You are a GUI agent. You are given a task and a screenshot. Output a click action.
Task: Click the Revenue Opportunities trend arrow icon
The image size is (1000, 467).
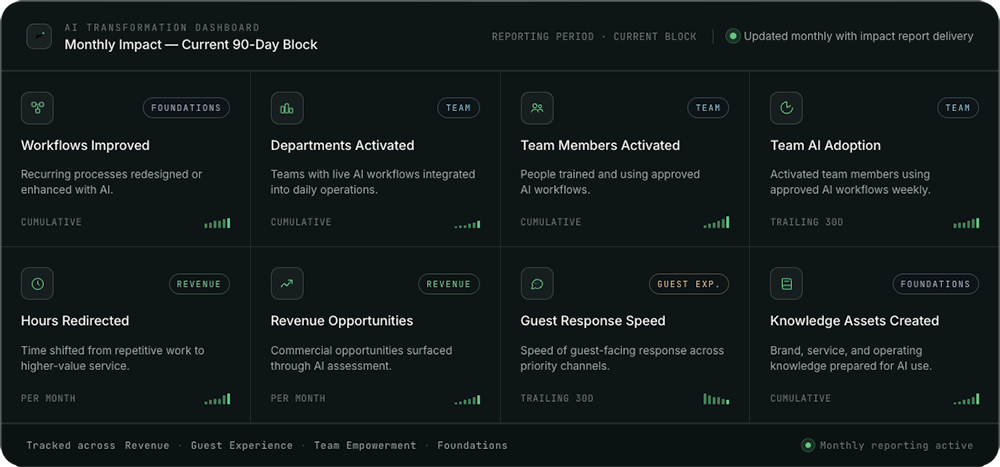(287, 284)
